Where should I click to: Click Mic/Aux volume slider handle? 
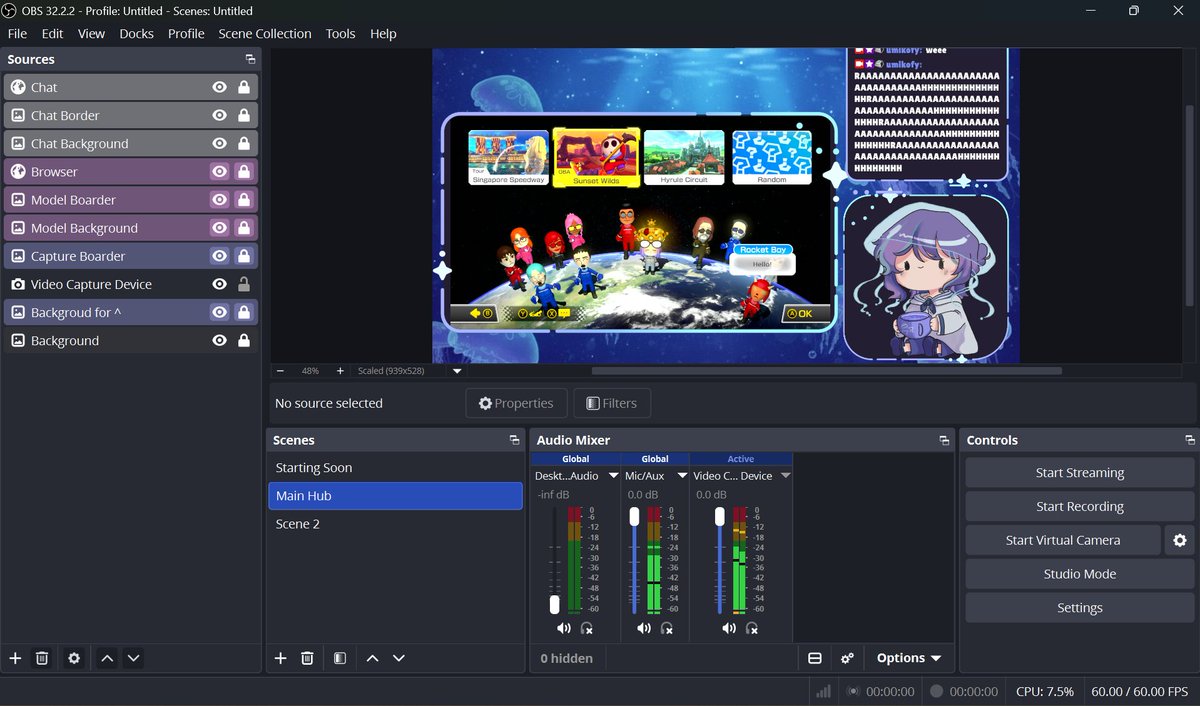(634, 517)
